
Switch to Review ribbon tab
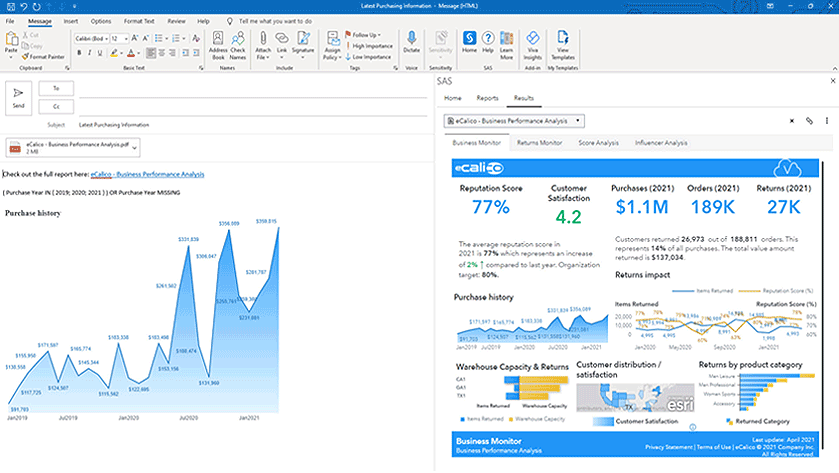pos(177,21)
